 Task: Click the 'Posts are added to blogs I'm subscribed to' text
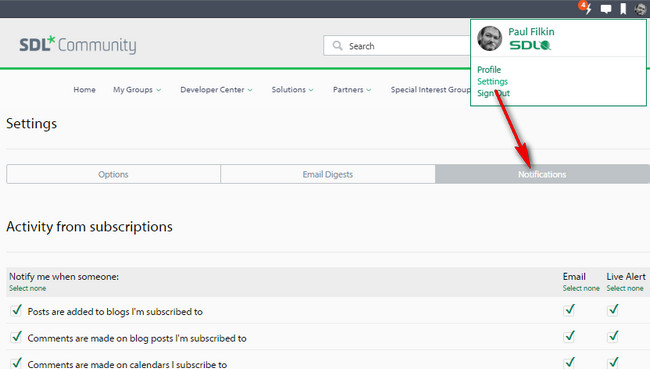pos(115,312)
